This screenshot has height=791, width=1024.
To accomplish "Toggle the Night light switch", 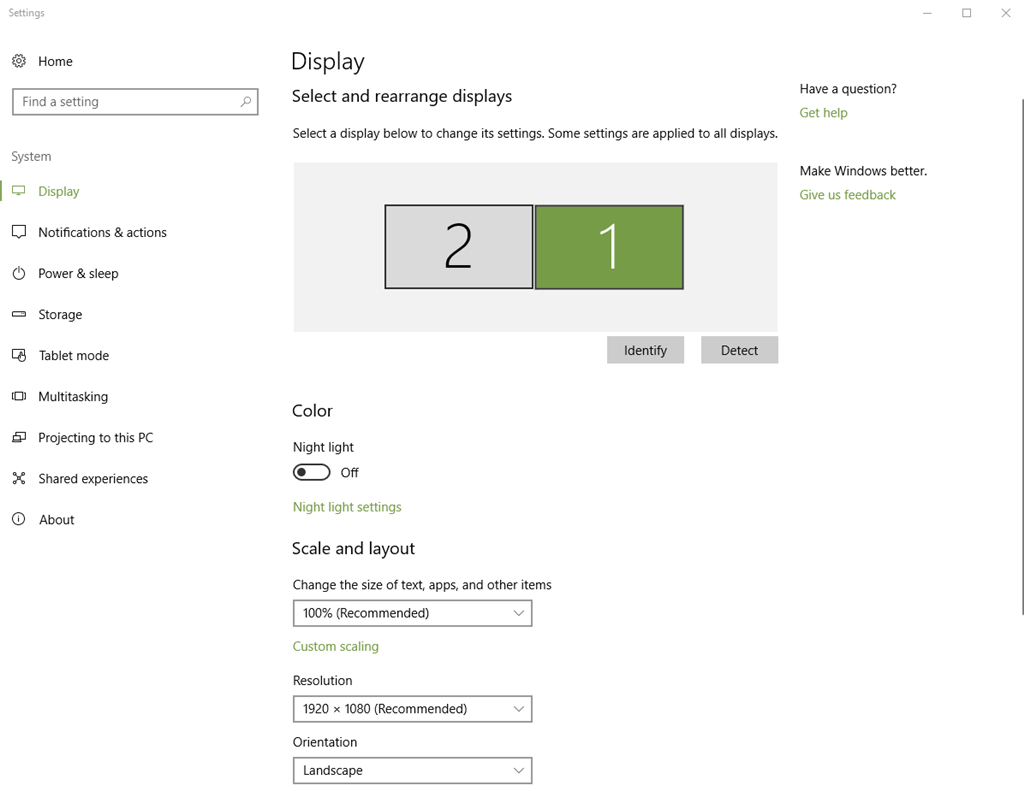I will click(312, 472).
